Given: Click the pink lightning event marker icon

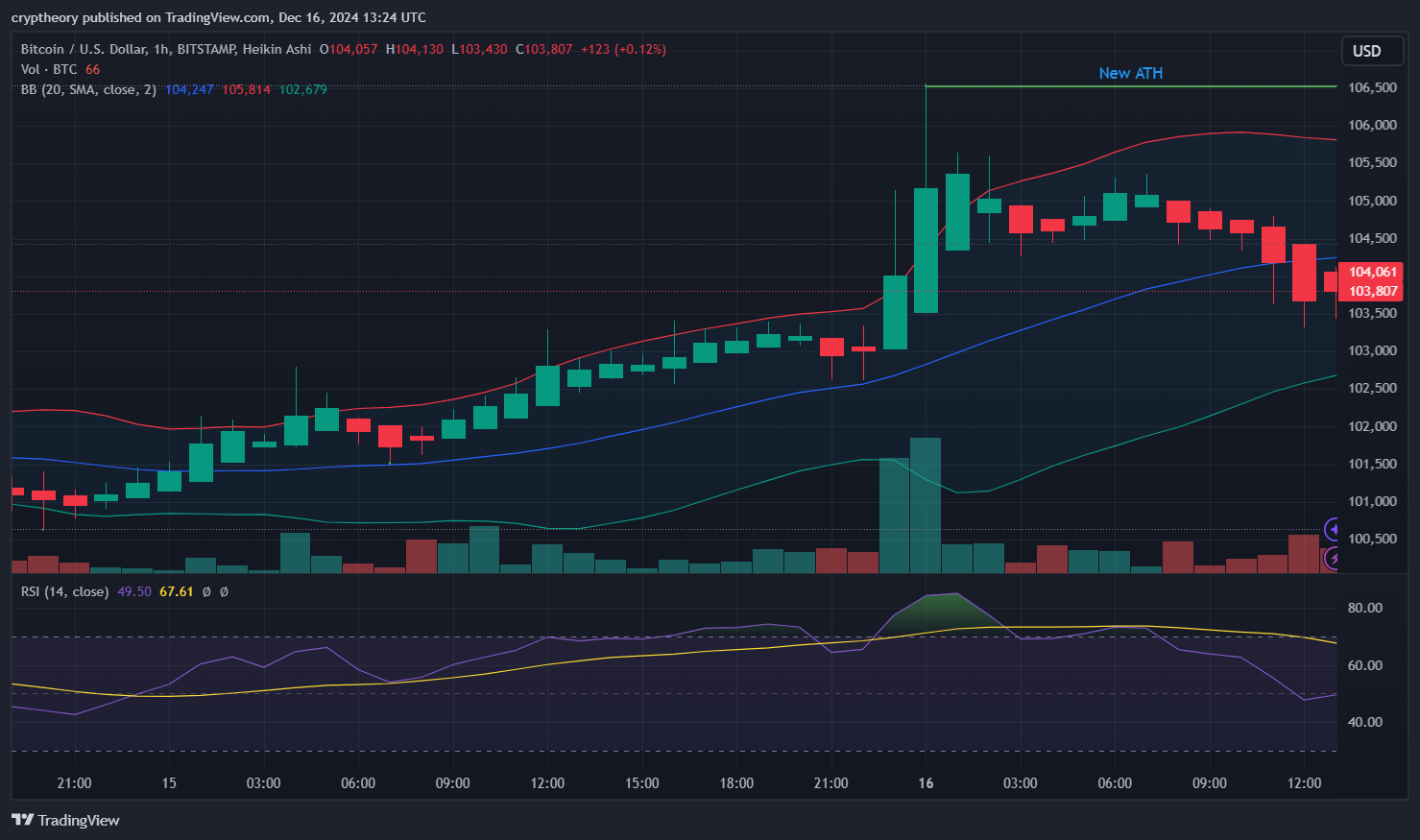Looking at the screenshot, I should 1332,558.
